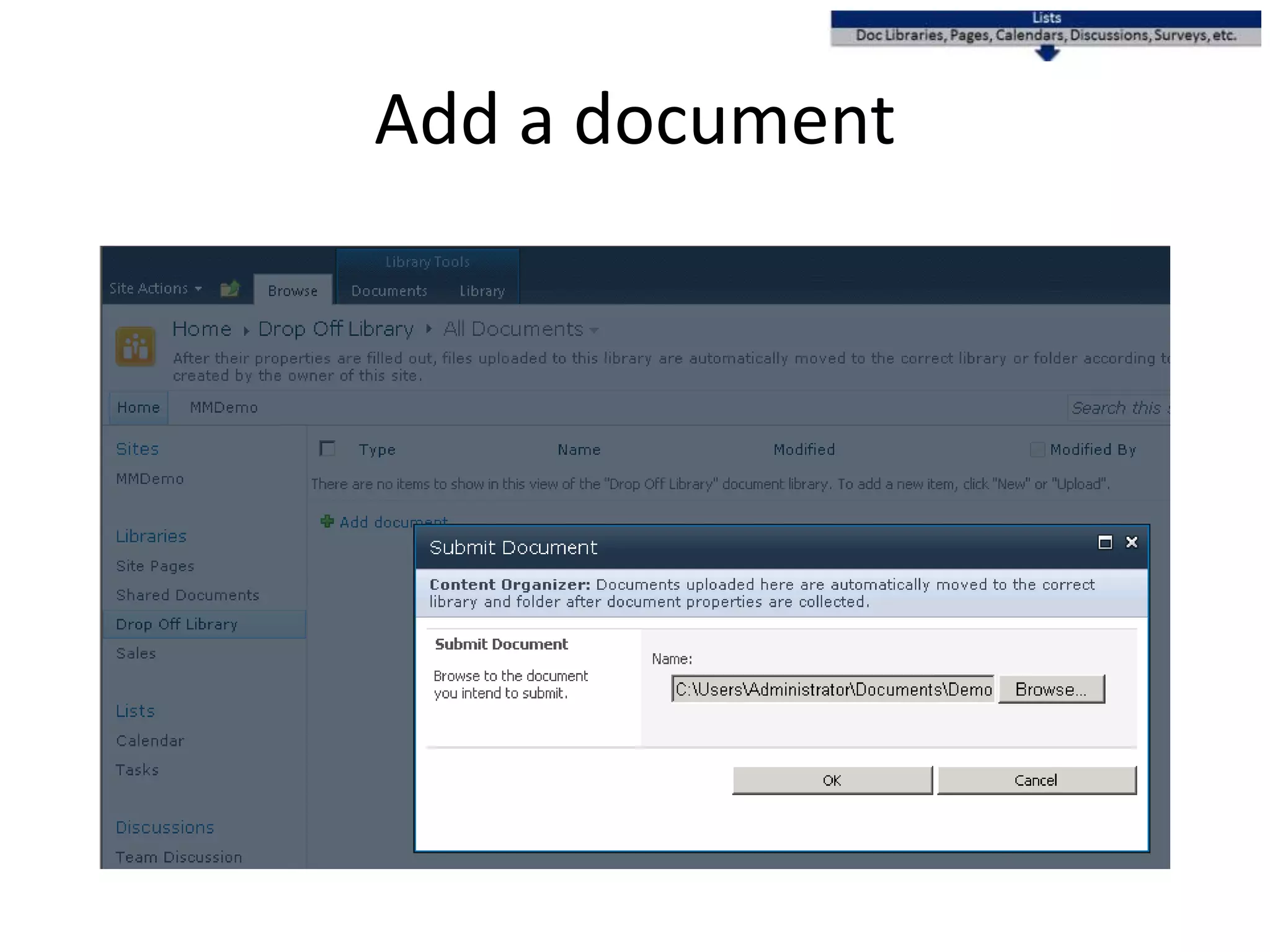Select Drop Off Library in sidebar
The height and width of the screenshot is (952, 1270).
pyautogui.click(x=204, y=624)
